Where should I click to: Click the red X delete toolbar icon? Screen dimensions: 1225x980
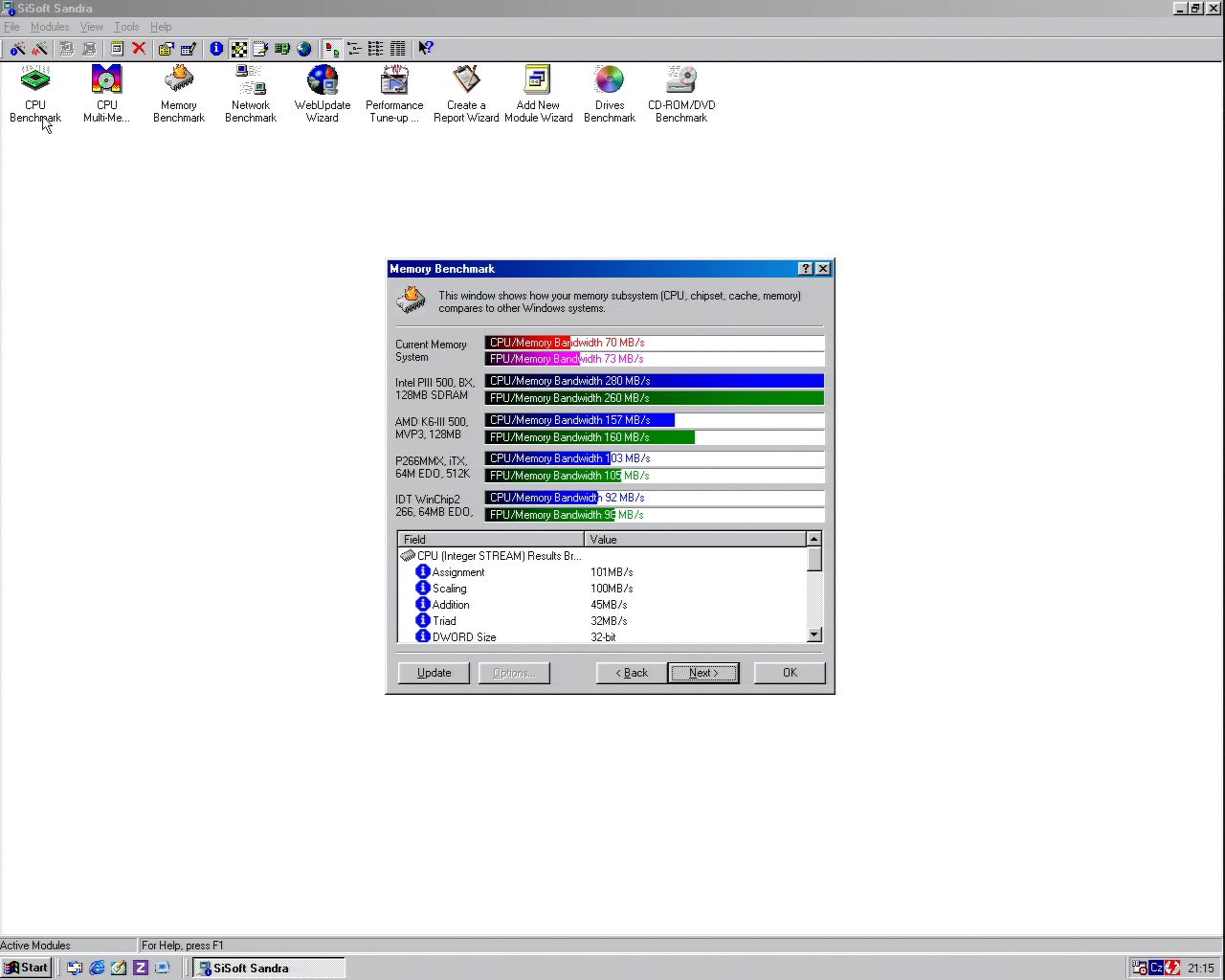click(139, 48)
